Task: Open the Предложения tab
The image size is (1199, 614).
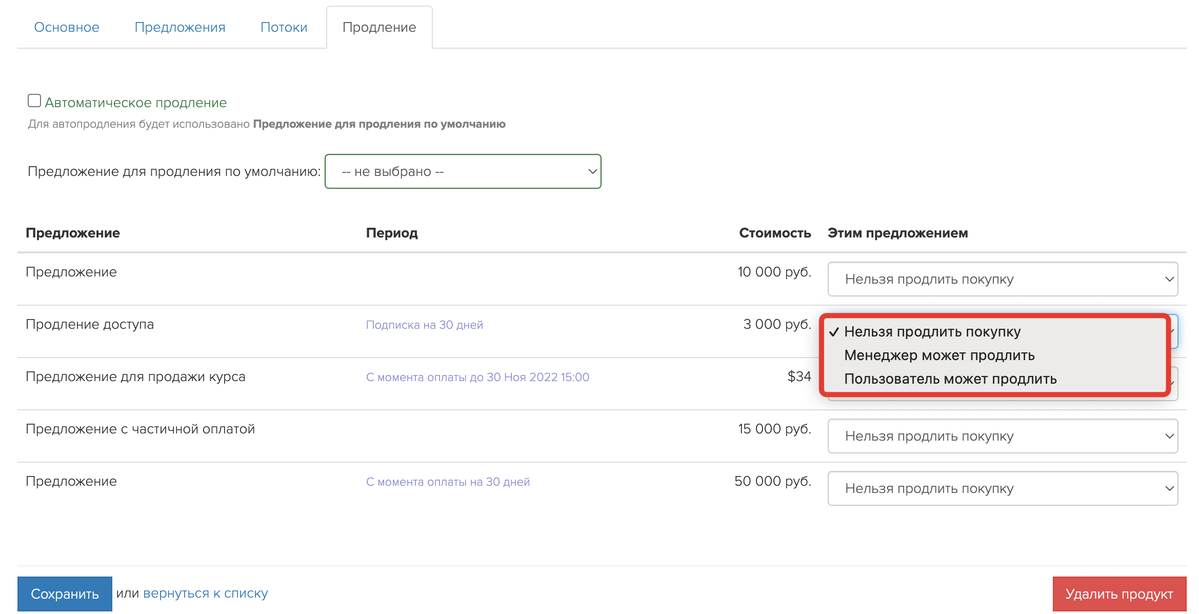Action: 180,27
